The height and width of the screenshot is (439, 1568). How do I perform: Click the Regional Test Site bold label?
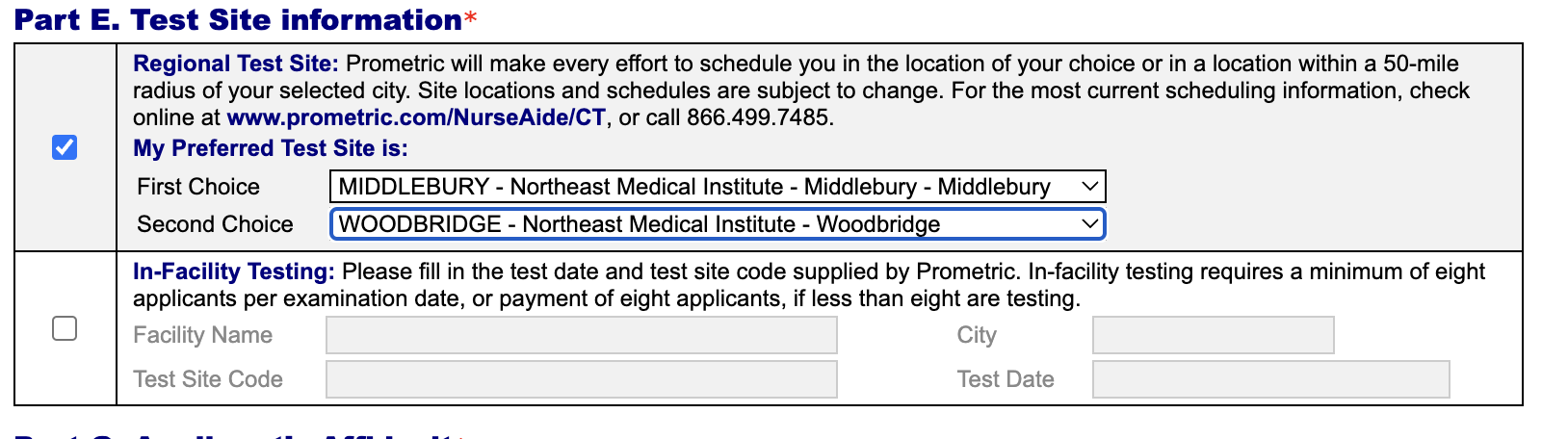(x=235, y=64)
